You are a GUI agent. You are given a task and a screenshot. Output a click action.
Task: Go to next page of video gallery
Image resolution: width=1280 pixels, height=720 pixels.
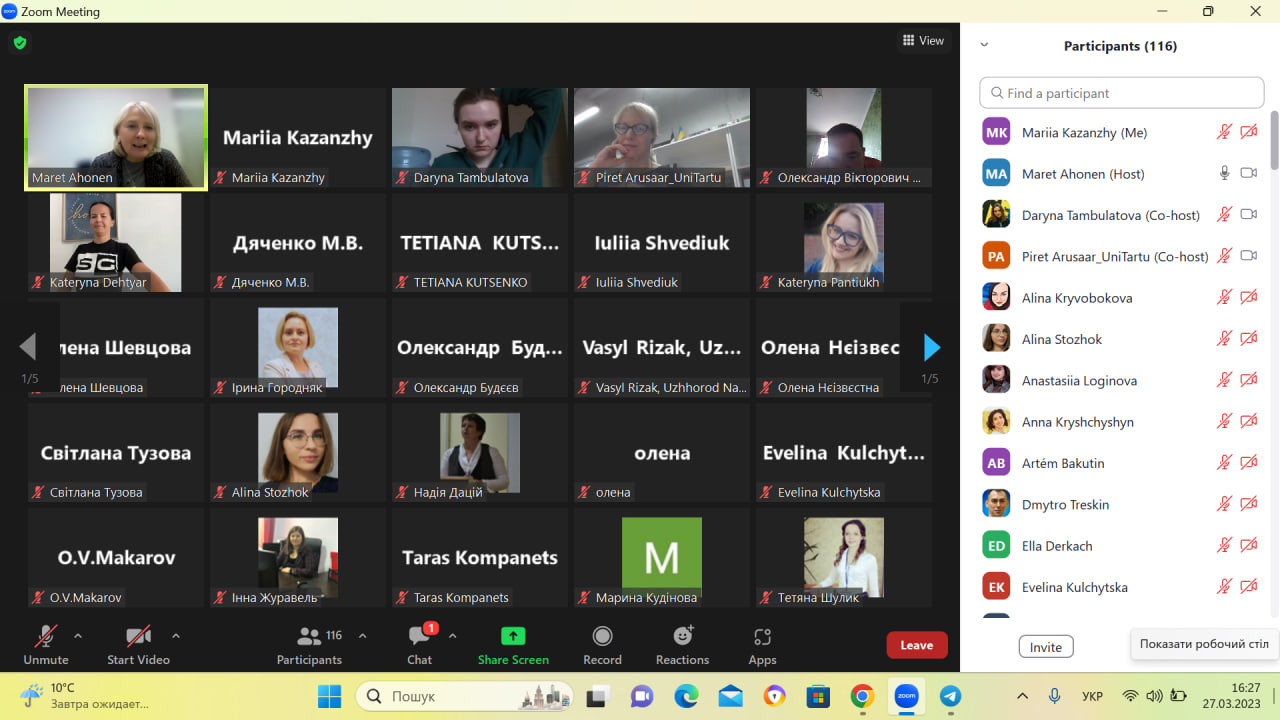pos(931,347)
